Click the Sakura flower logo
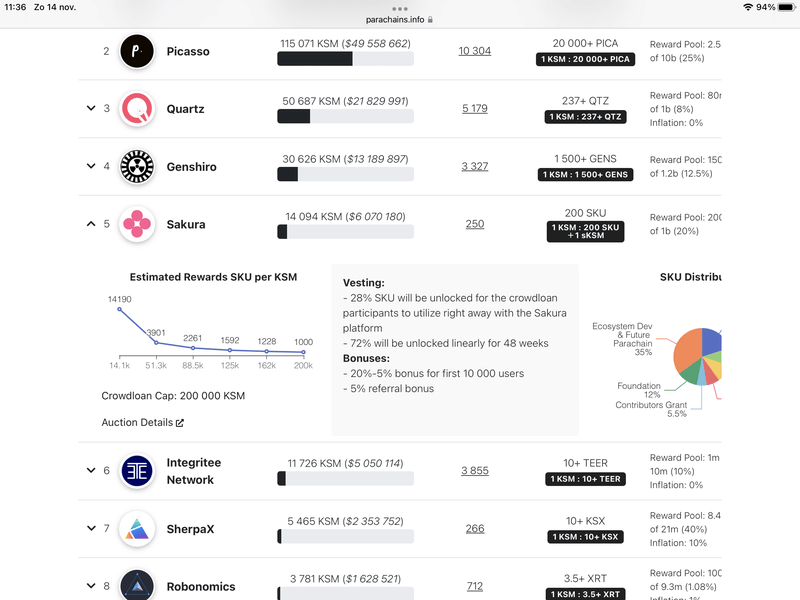 [137, 224]
